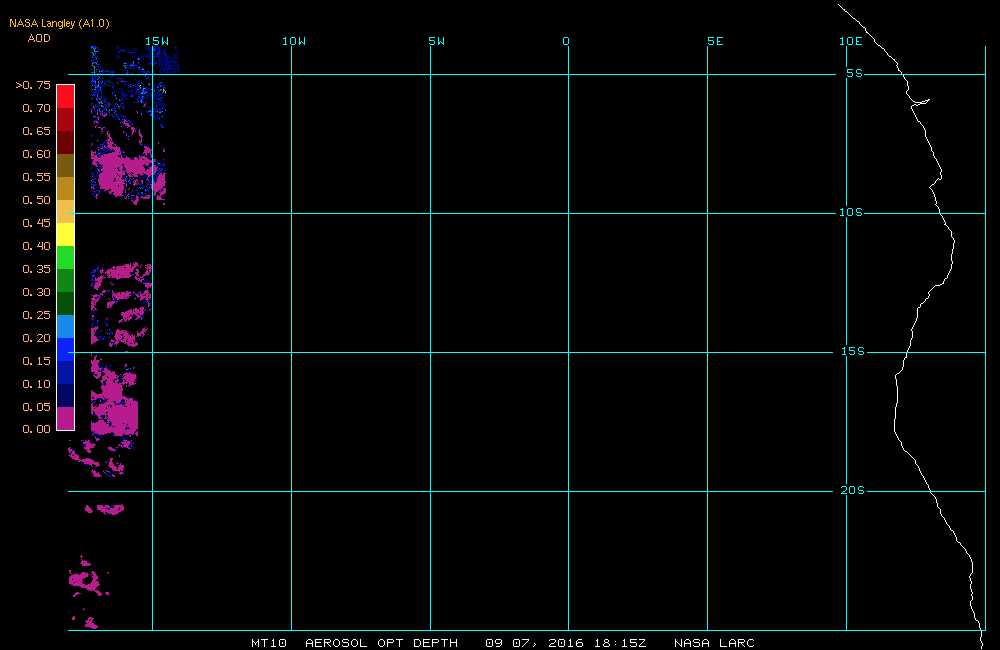
Task: Click the '0.10' legend value
Action: [36, 383]
